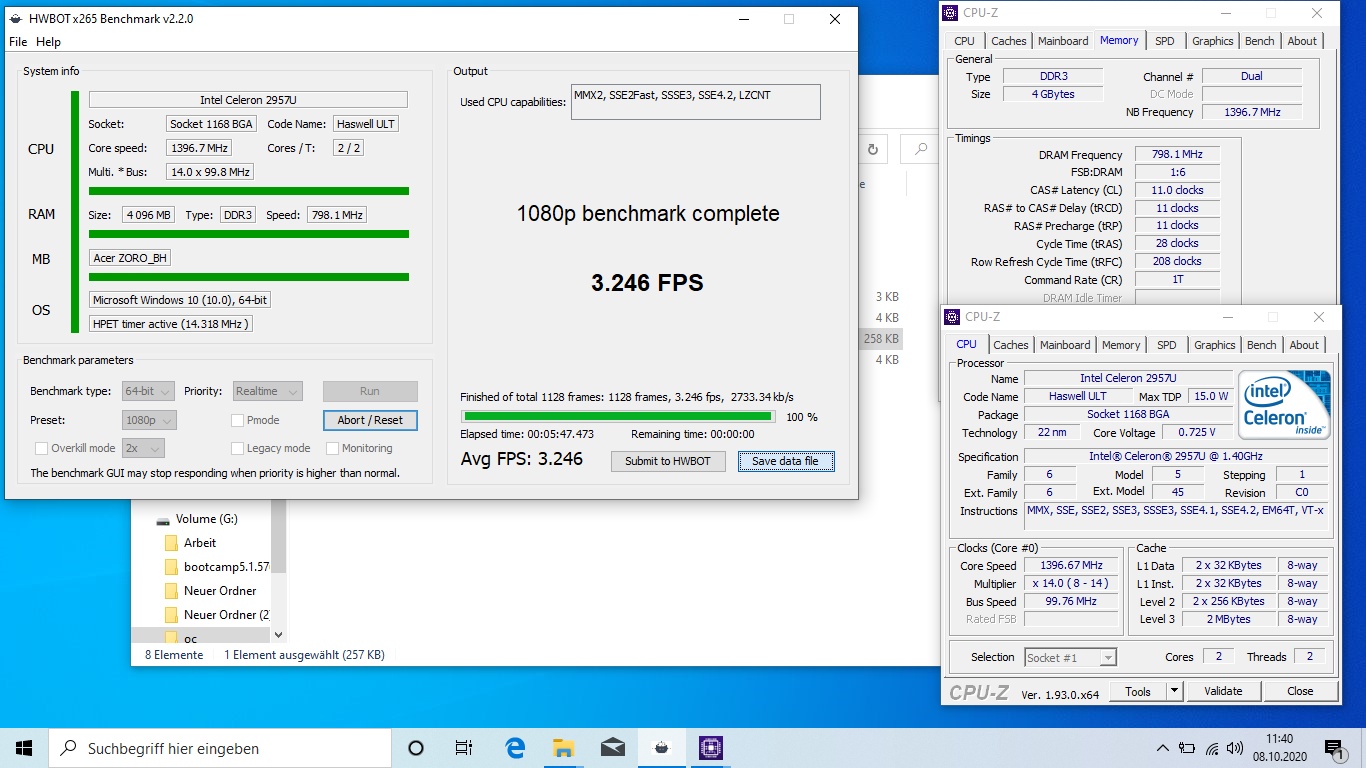The height and width of the screenshot is (768, 1366).
Task: Open File Explorer taskbar icon
Action: click(x=564, y=748)
